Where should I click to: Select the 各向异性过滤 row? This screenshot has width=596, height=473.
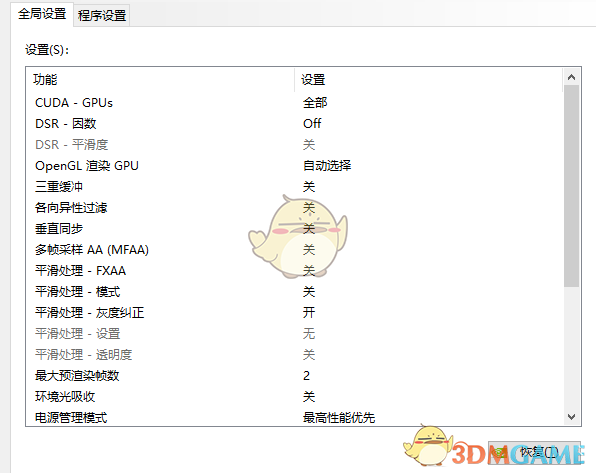[x=295, y=208]
